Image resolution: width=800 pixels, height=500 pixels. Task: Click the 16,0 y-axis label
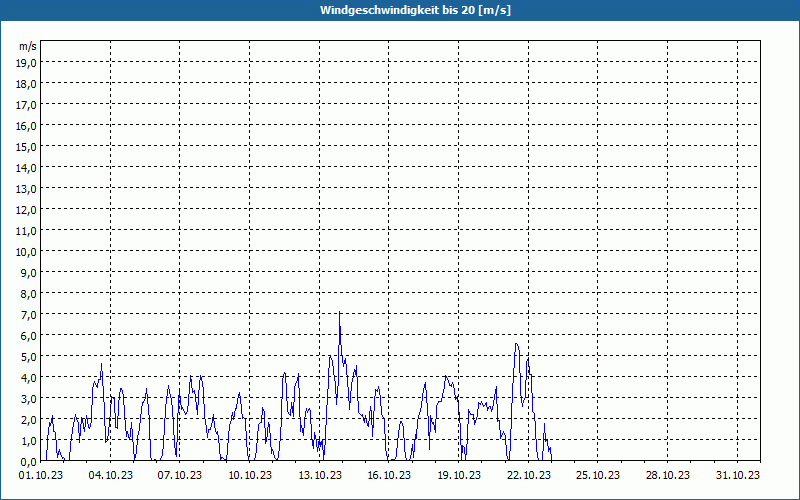coord(26,126)
